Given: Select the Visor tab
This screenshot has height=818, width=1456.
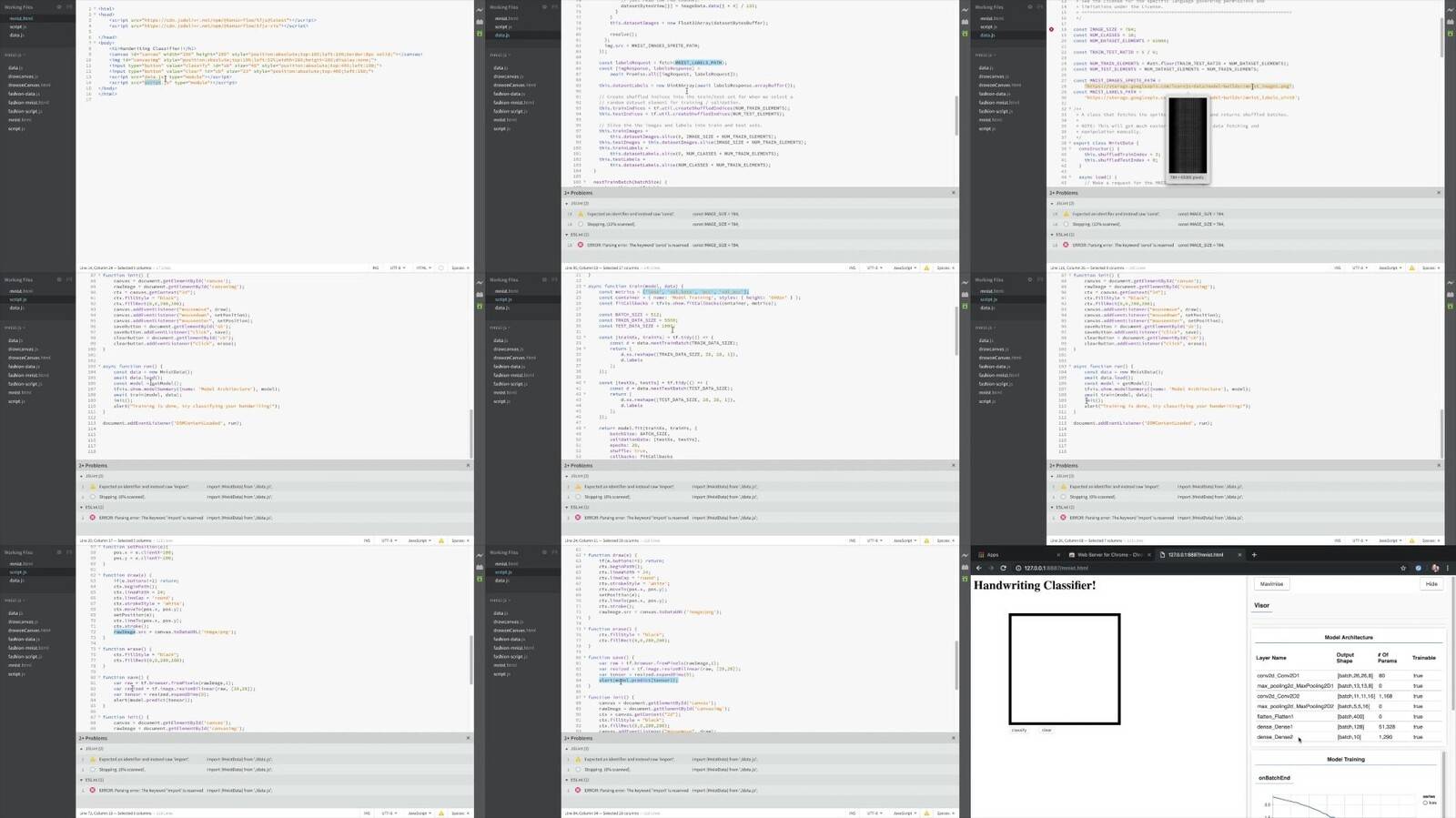Looking at the screenshot, I should coord(1261,605).
